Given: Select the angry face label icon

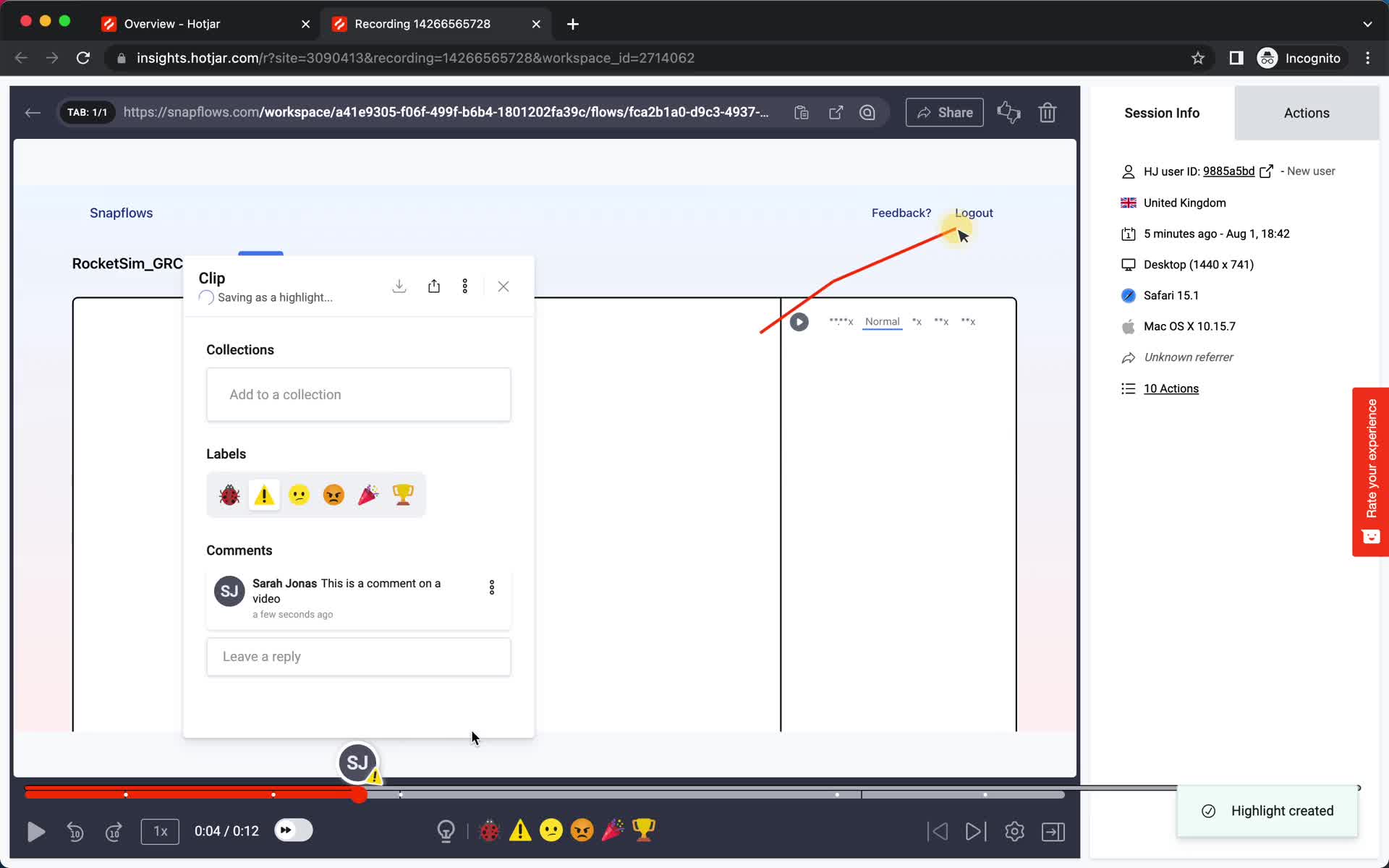Looking at the screenshot, I should pos(334,494).
